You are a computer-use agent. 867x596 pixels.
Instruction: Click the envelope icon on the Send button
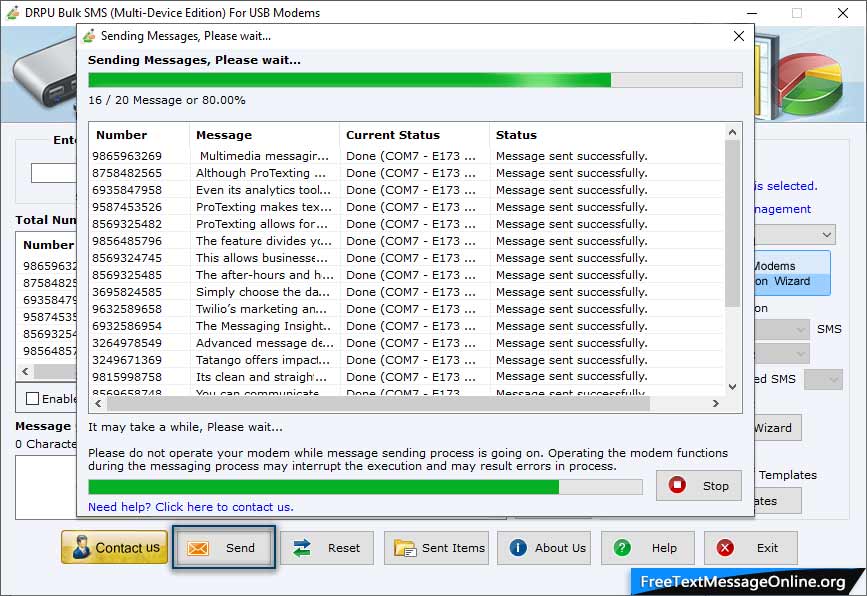(x=197, y=548)
